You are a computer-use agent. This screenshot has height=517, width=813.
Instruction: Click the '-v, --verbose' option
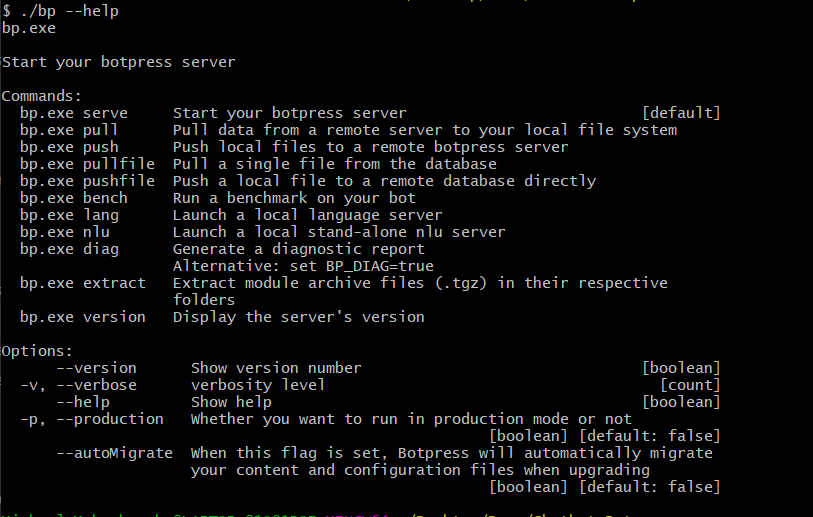click(x=78, y=385)
